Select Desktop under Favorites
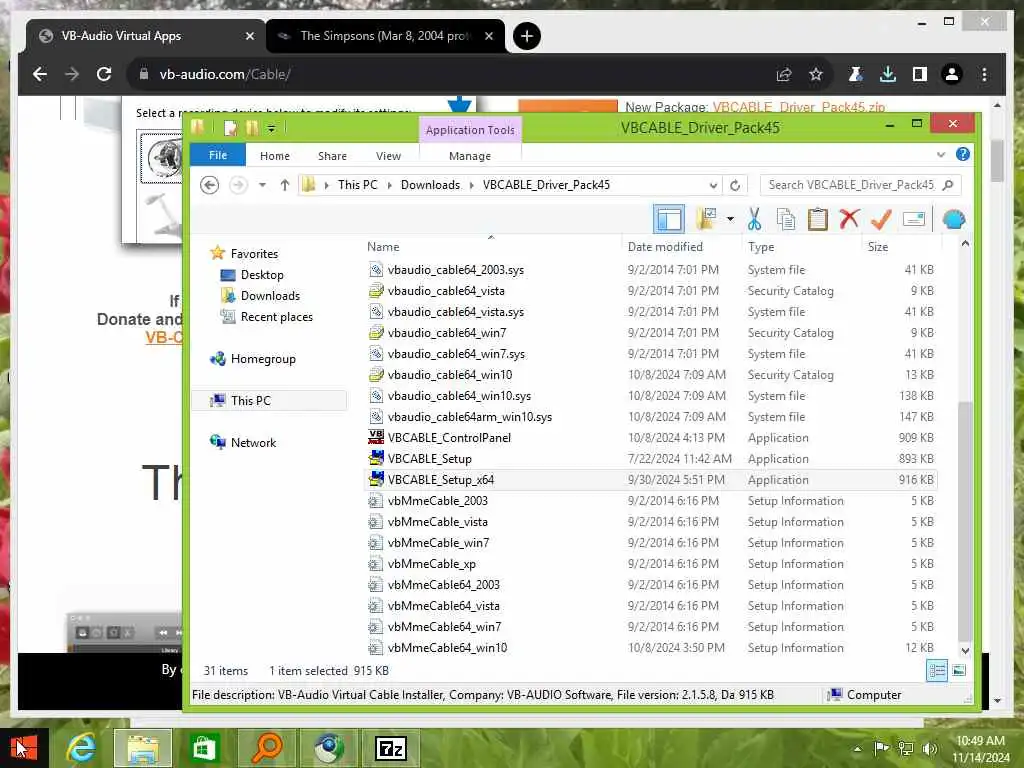The height and width of the screenshot is (768, 1024). click(262, 275)
